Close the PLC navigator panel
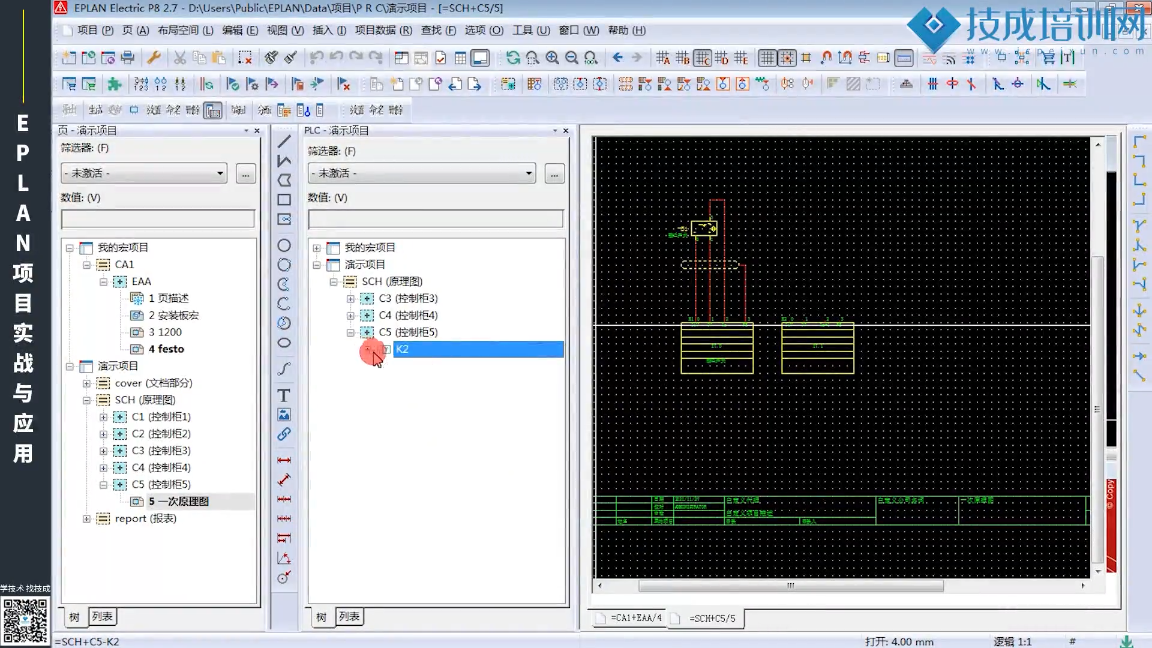Viewport: 1152px width, 648px height. tap(566, 130)
